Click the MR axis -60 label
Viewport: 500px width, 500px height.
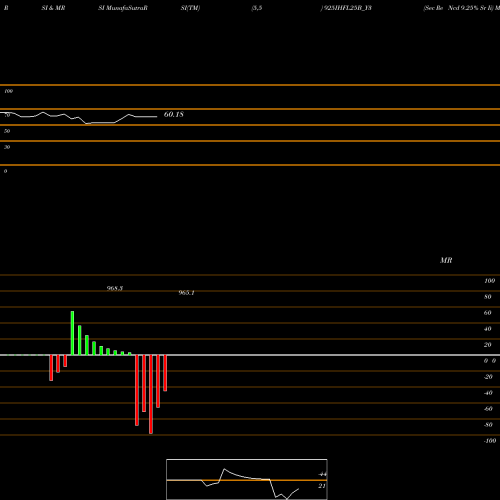pyautogui.click(x=488, y=409)
